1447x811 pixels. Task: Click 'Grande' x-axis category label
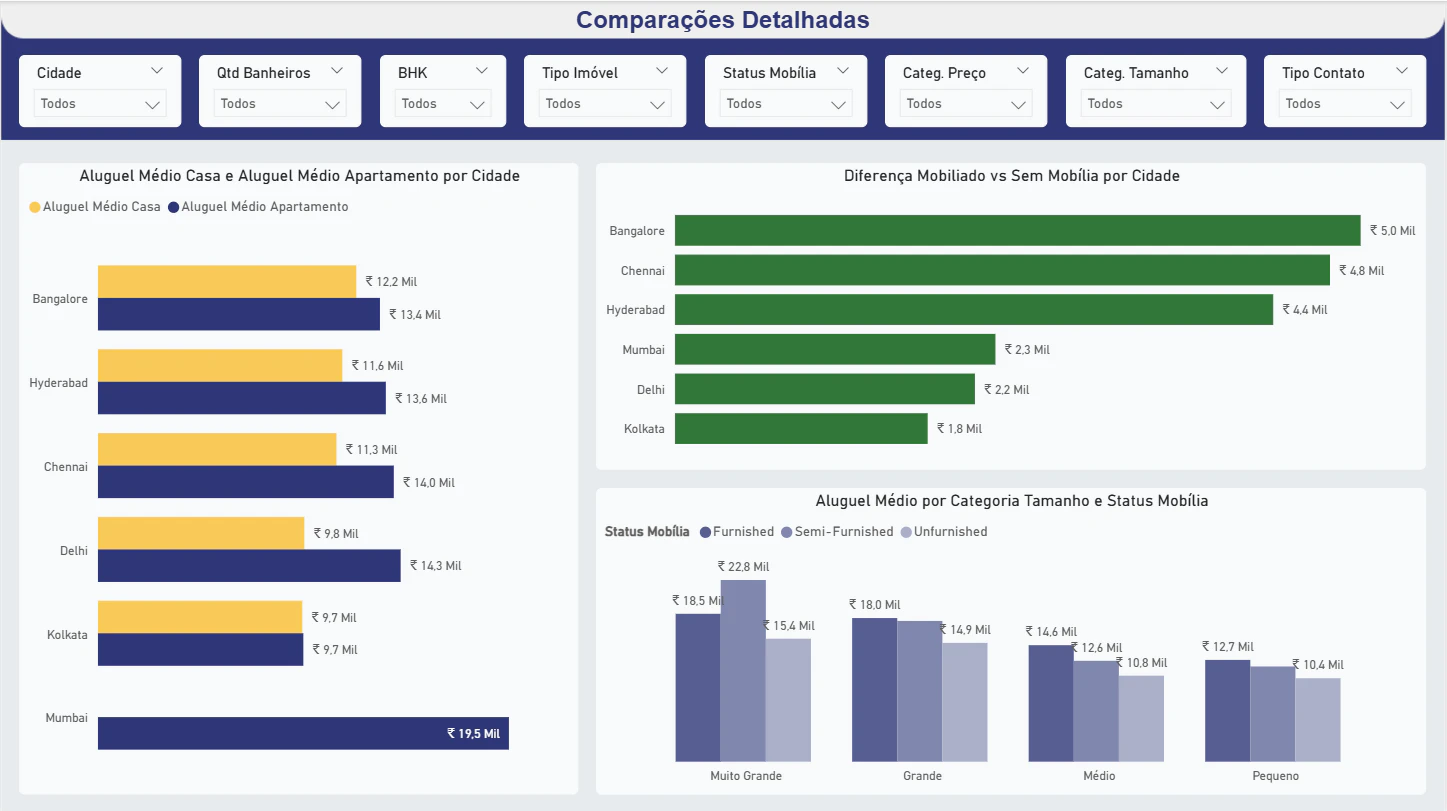click(922, 776)
